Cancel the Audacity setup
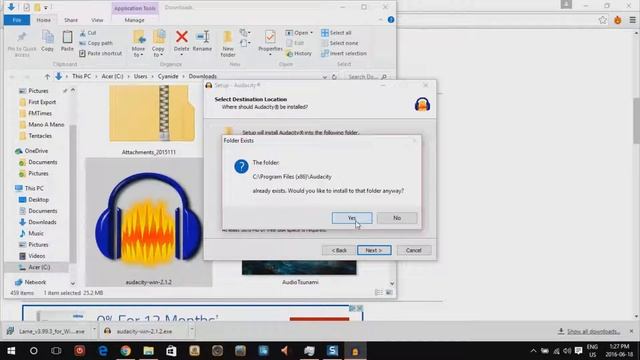 413,250
